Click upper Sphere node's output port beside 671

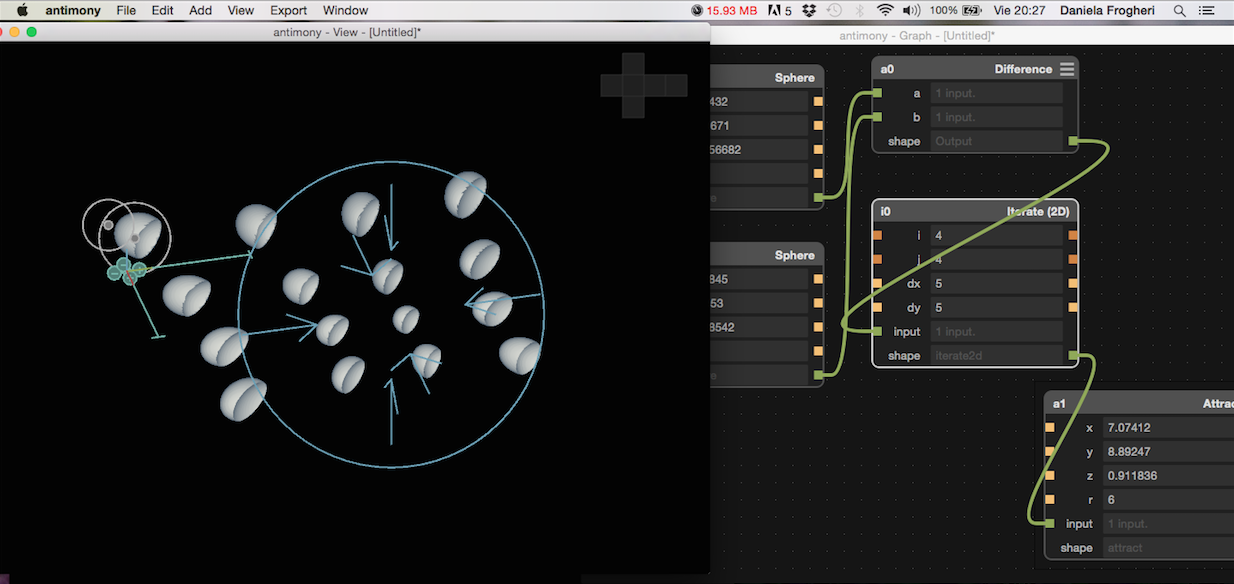(819, 126)
